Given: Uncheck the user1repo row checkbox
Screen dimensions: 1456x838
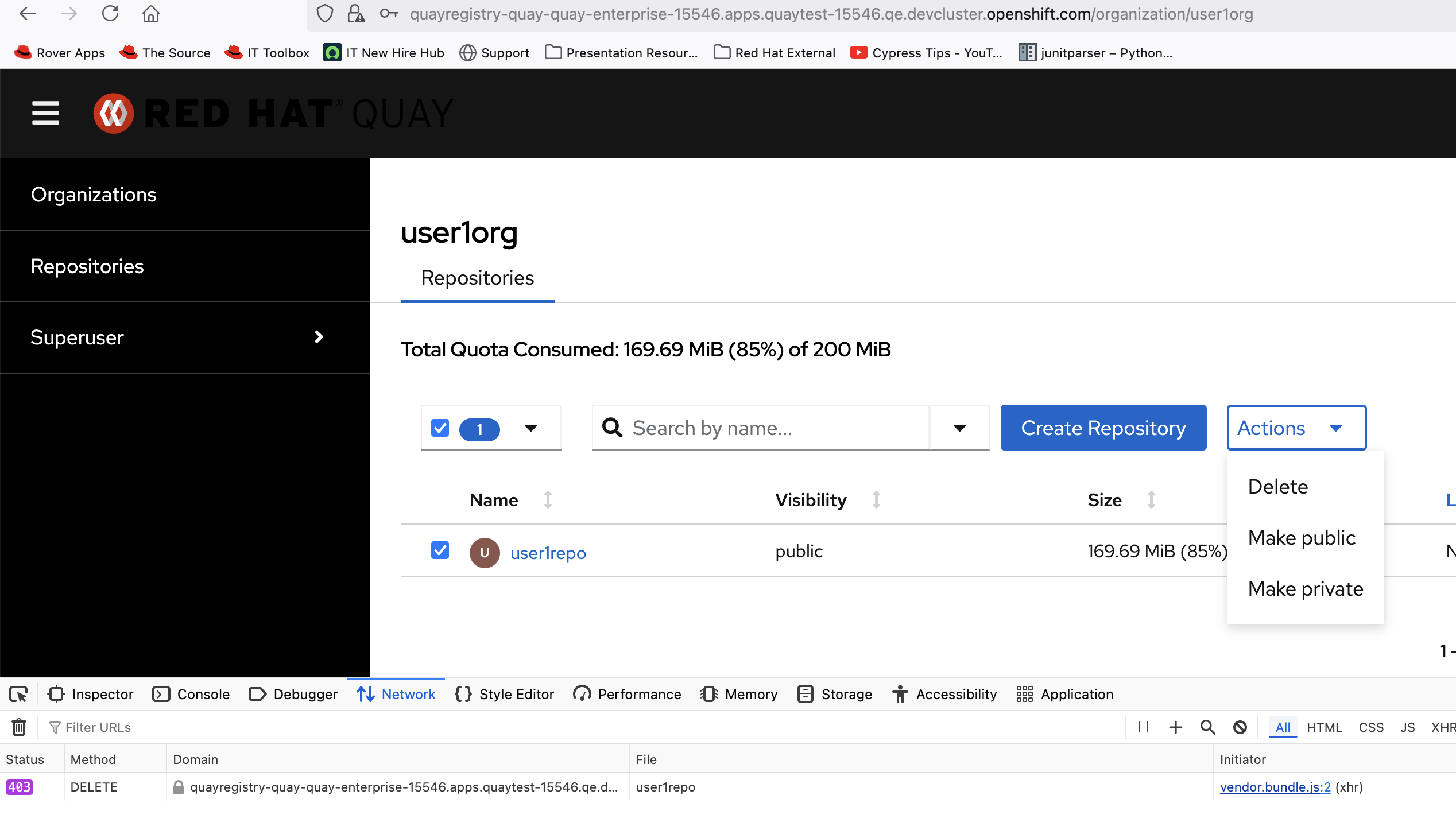Looking at the screenshot, I should (440, 550).
